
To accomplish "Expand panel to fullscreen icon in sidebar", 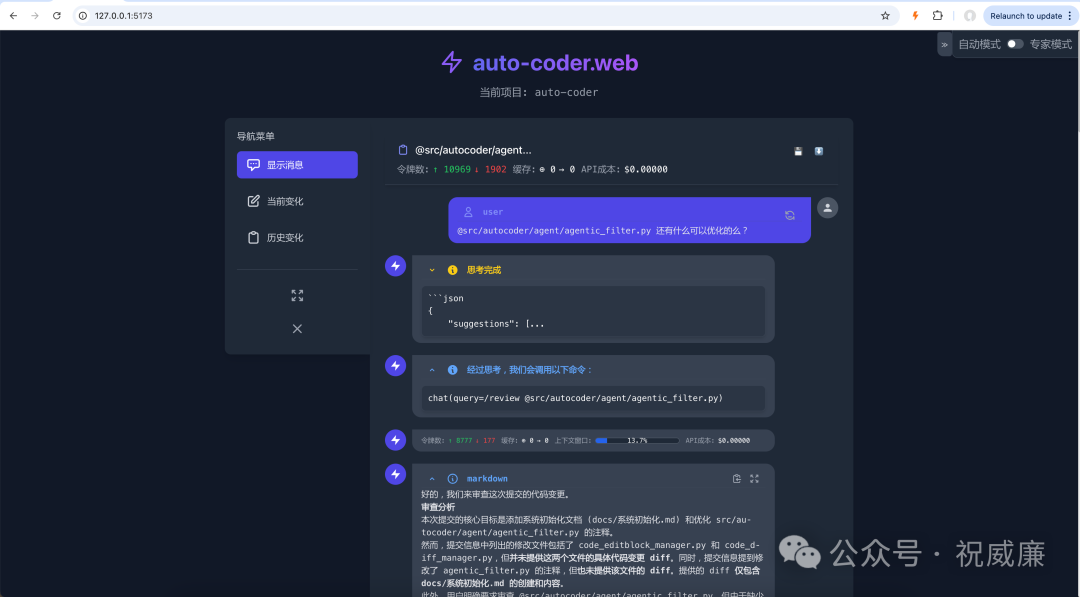I will tap(297, 295).
